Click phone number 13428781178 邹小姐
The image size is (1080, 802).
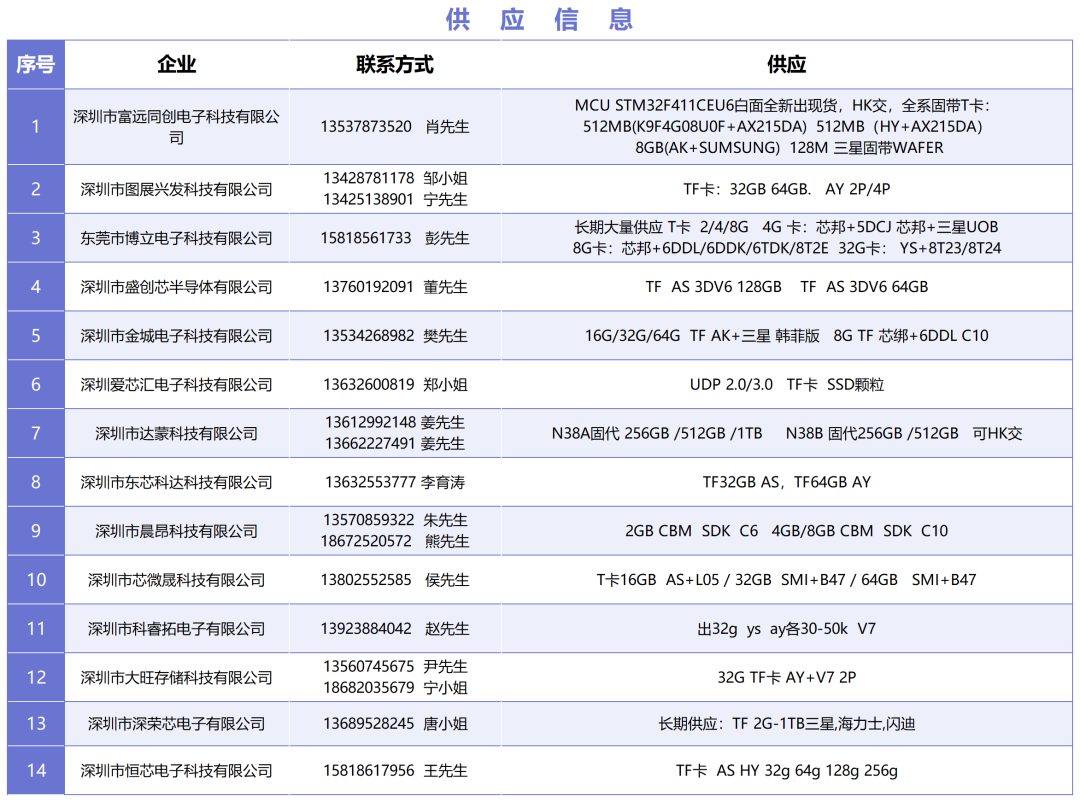[395, 178]
